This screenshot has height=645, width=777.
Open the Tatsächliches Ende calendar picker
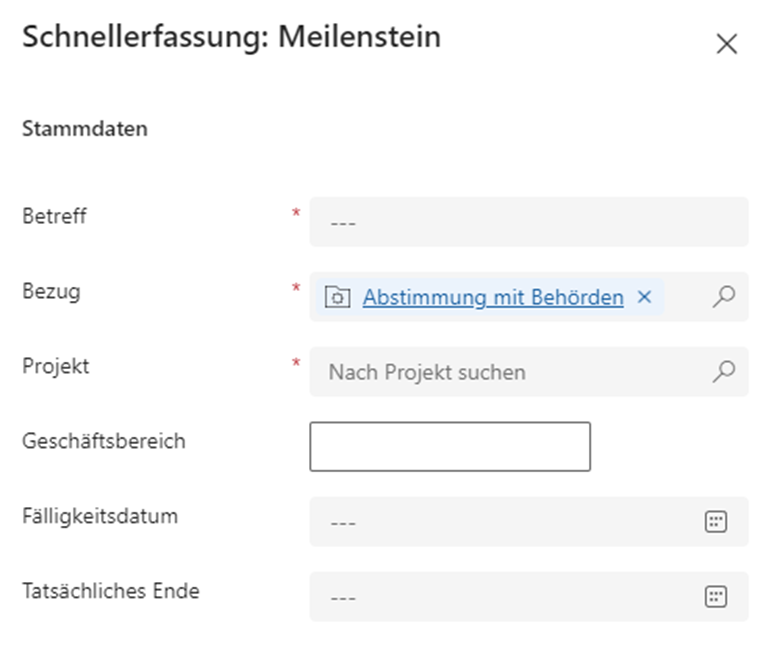[x=716, y=597]
